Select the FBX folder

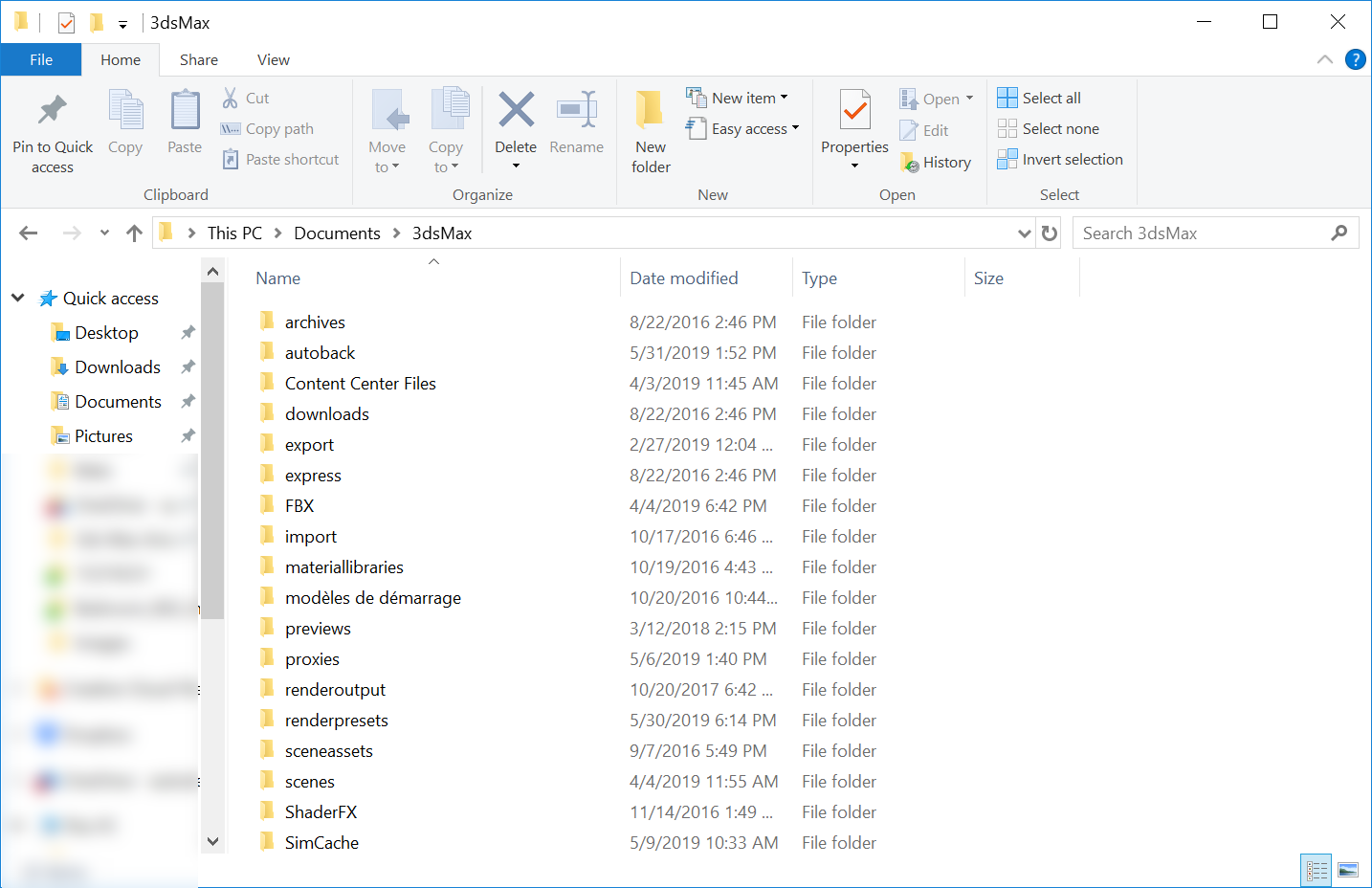[x=299, y=505]
